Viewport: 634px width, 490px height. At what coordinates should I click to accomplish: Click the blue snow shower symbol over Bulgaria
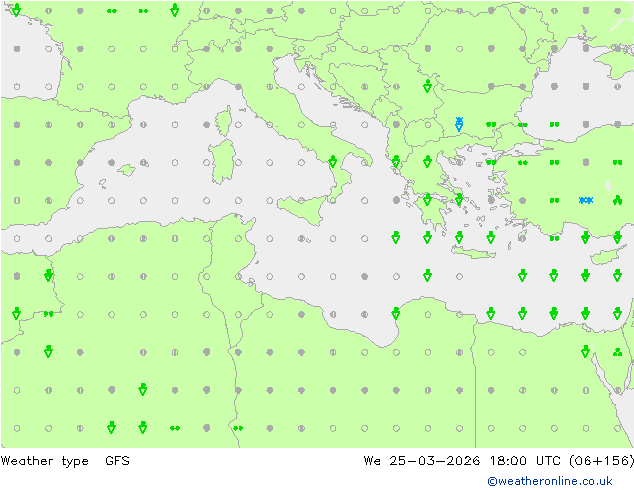pos(459,124)
